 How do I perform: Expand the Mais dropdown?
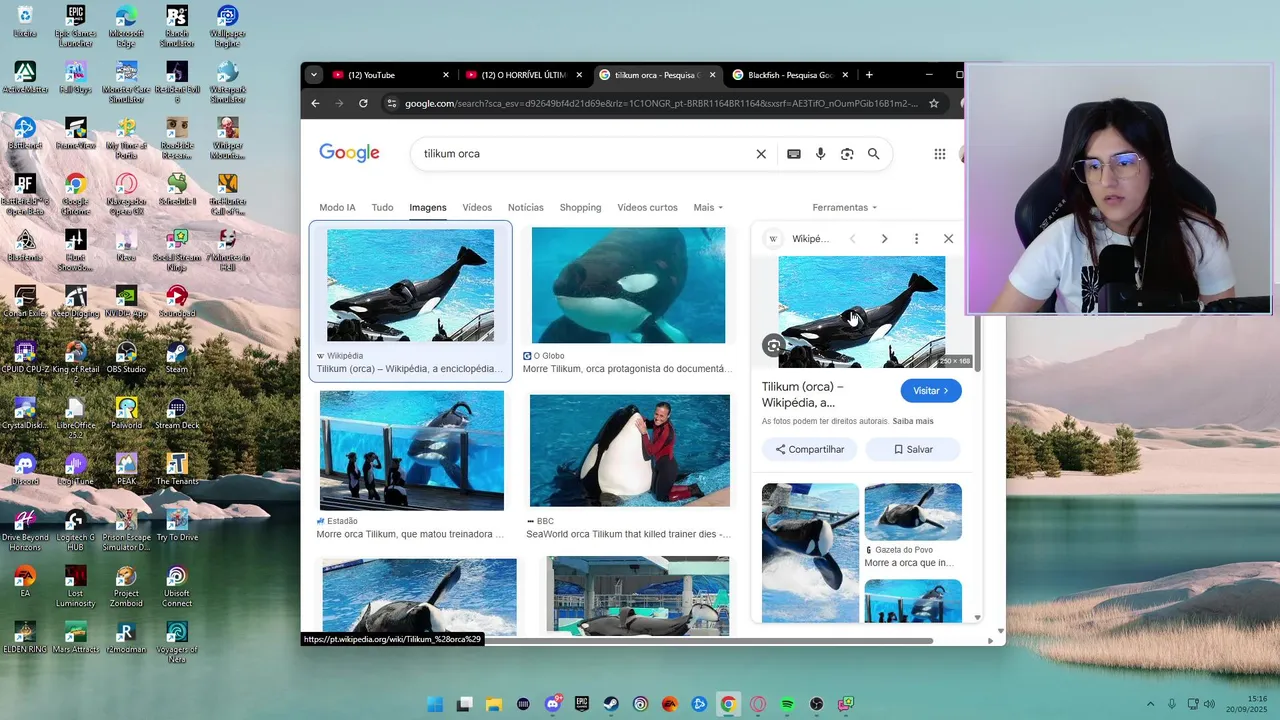708,208
